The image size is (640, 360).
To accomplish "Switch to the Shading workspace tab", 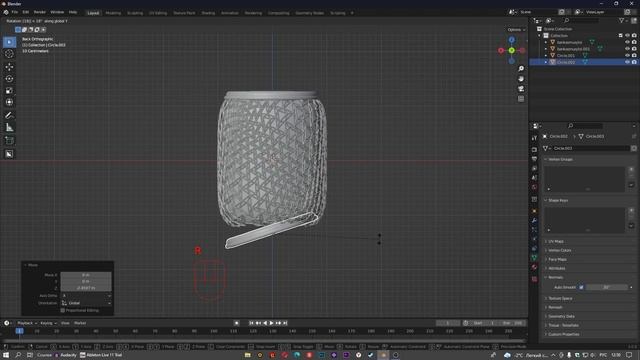I will [x=208, y=13].
